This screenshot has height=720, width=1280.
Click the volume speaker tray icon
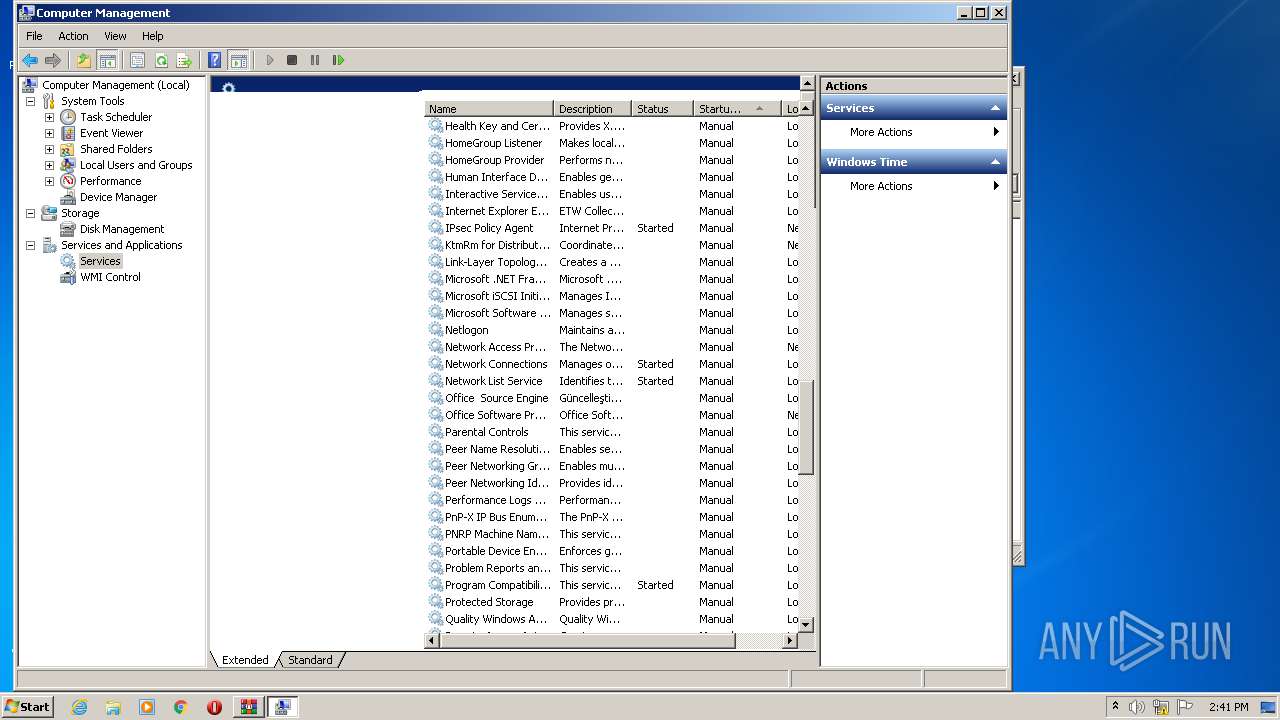click(x=1137, y=707)
